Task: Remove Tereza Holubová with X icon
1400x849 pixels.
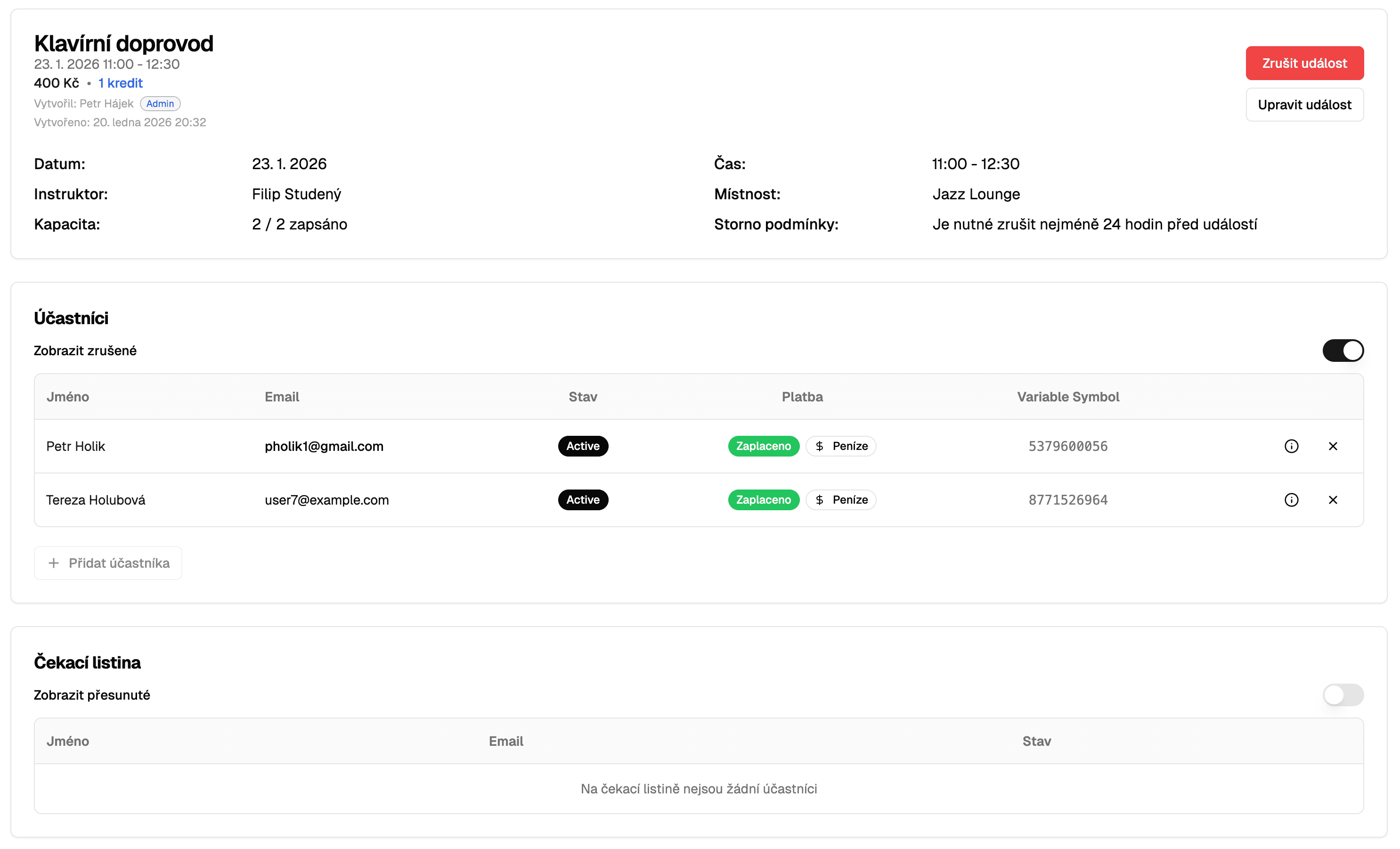Action: point(1332,499)
